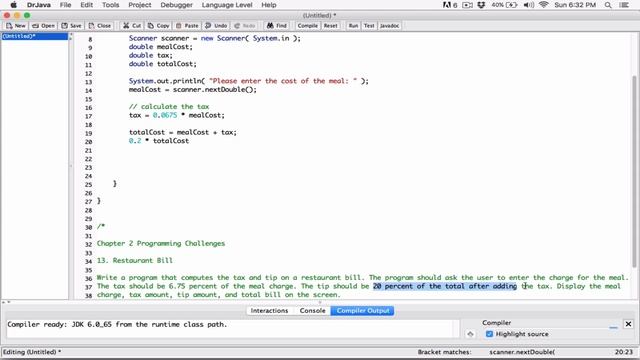The height and width of the screenshot is (360, 640).
Task: Open a file with the Open button
Action: click(43, 26)
